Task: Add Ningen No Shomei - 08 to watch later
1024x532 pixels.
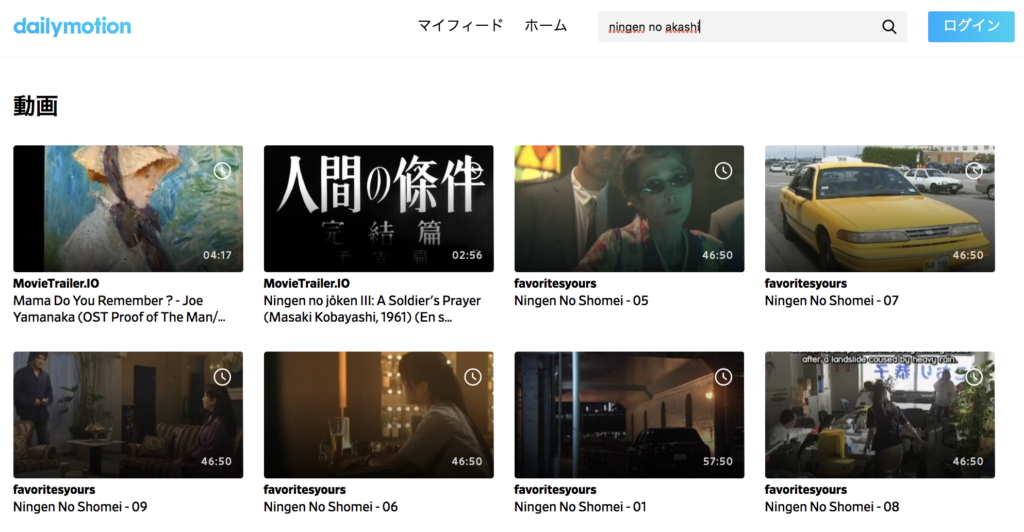Action: [x=974, y=377]
